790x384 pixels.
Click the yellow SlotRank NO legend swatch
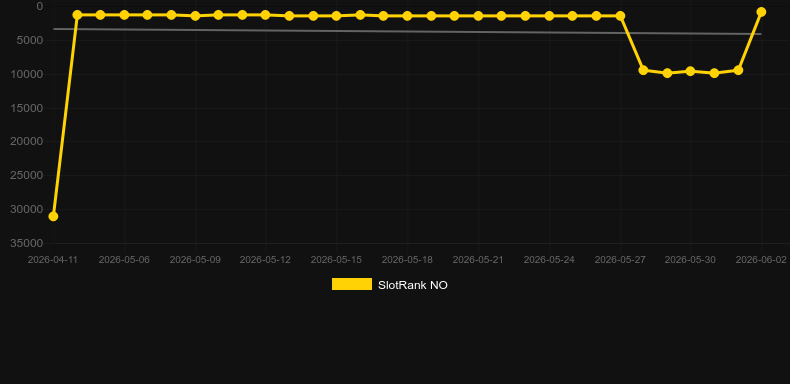352,284
